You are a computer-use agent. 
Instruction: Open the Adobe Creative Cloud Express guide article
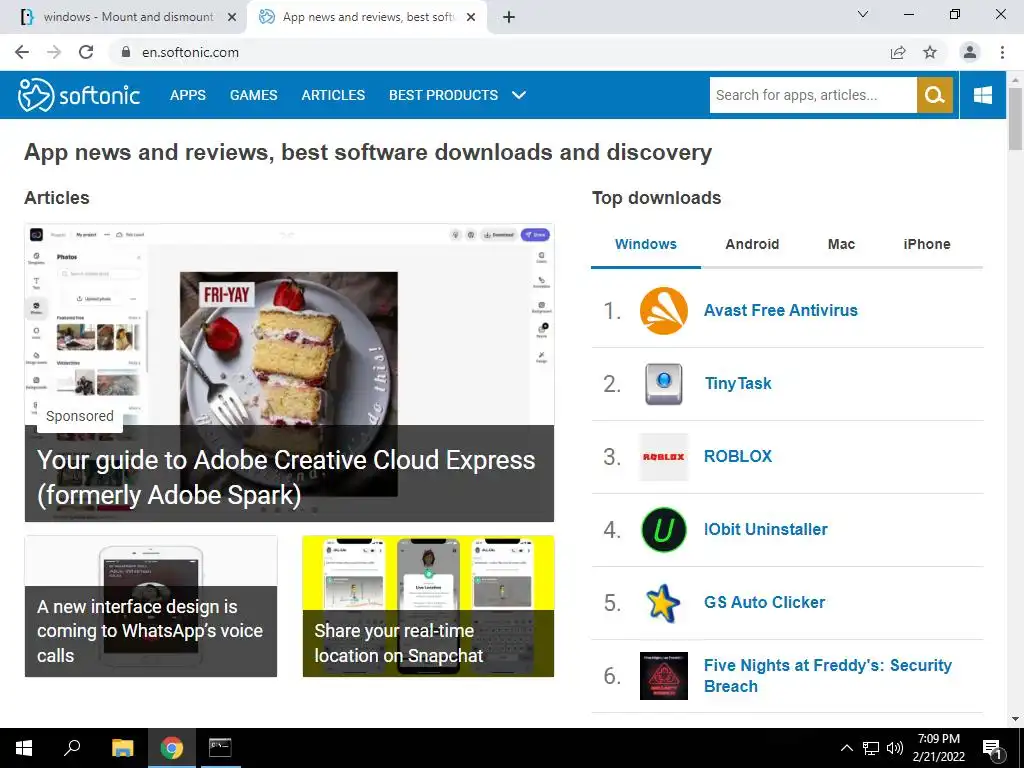pos(289,373)
